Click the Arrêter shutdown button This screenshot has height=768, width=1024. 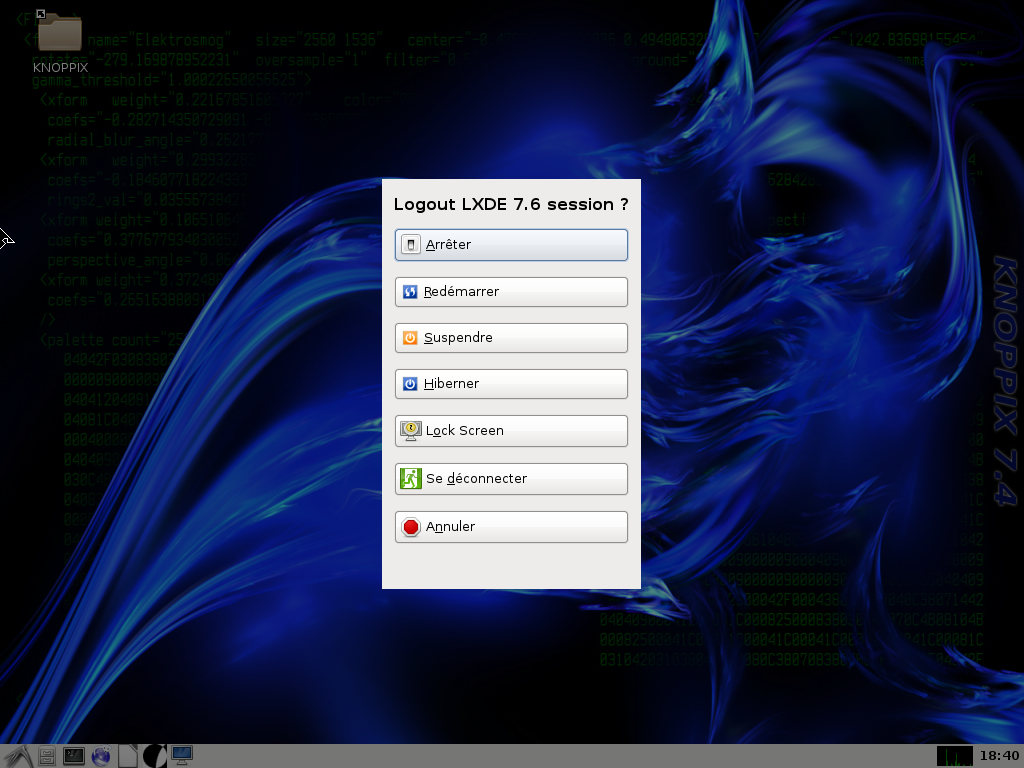coord(511,245)
